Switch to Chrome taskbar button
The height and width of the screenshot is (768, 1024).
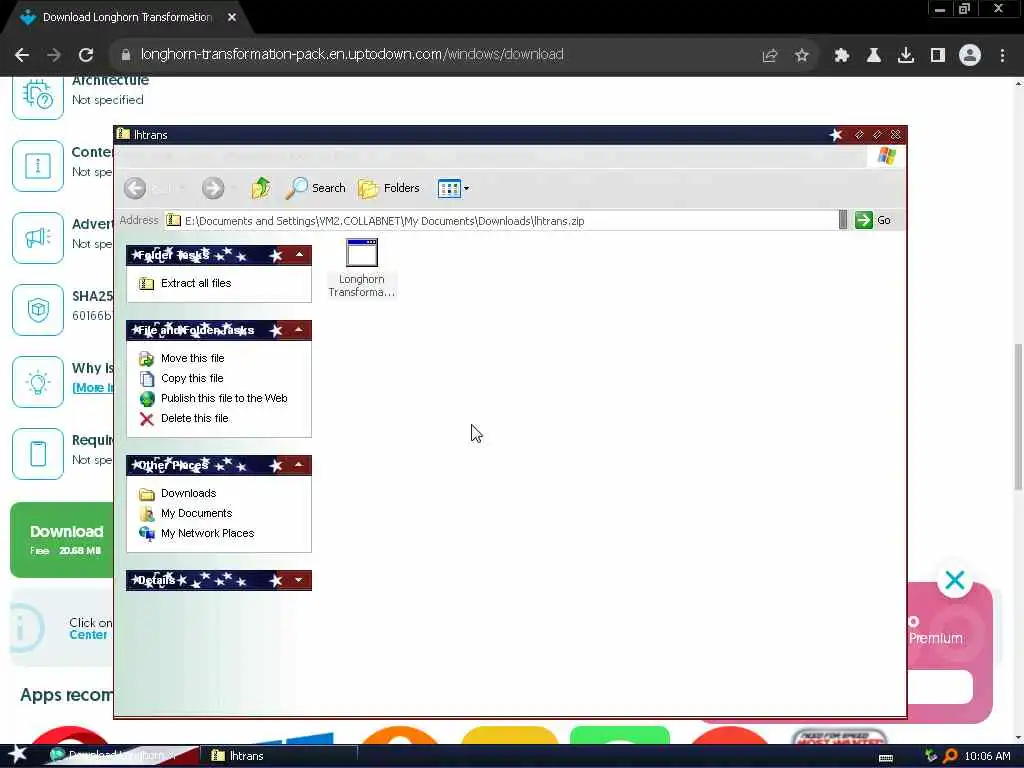(121, 756)
